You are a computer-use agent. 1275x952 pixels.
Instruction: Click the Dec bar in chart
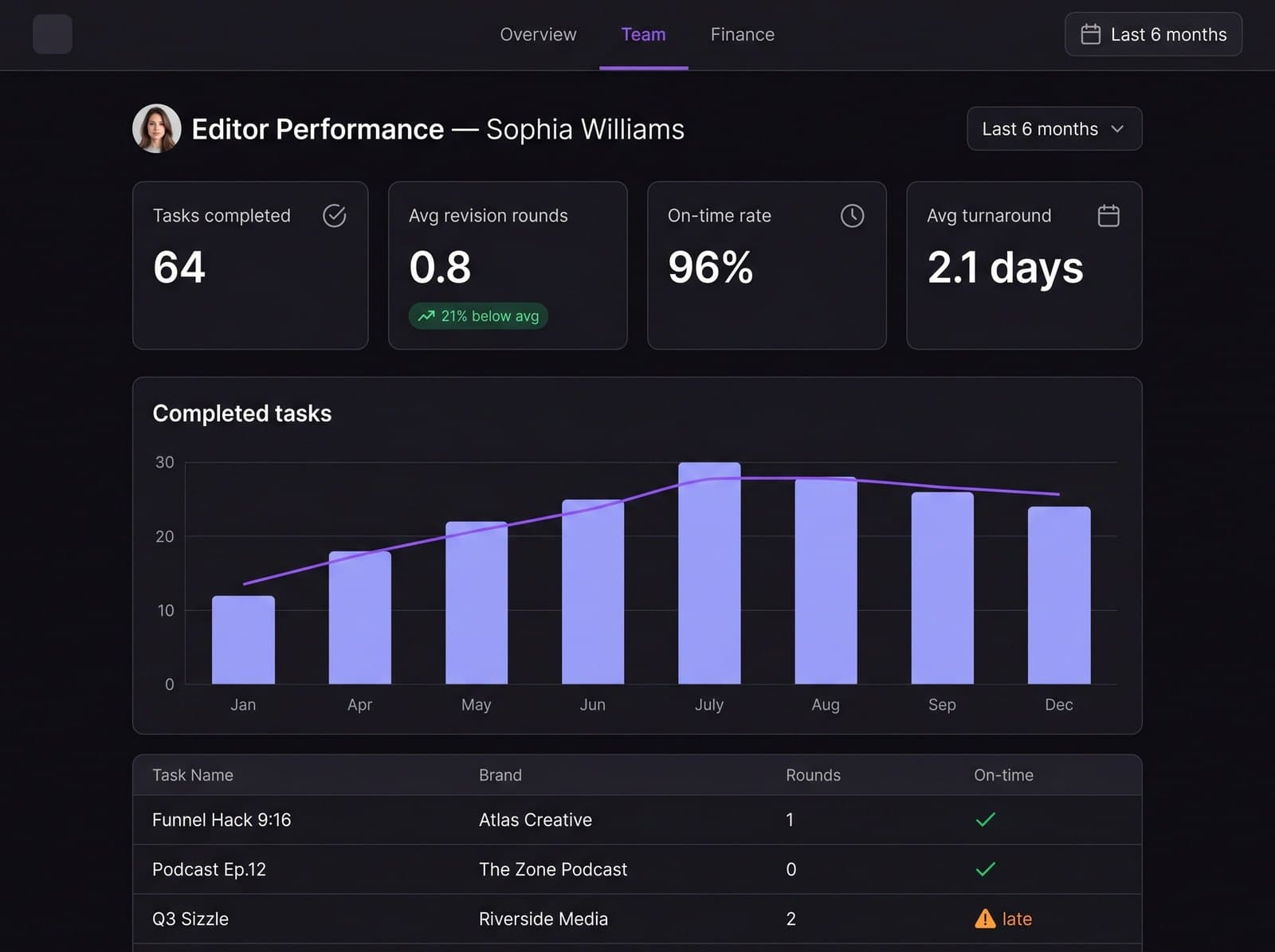[x=1059, y=595]
